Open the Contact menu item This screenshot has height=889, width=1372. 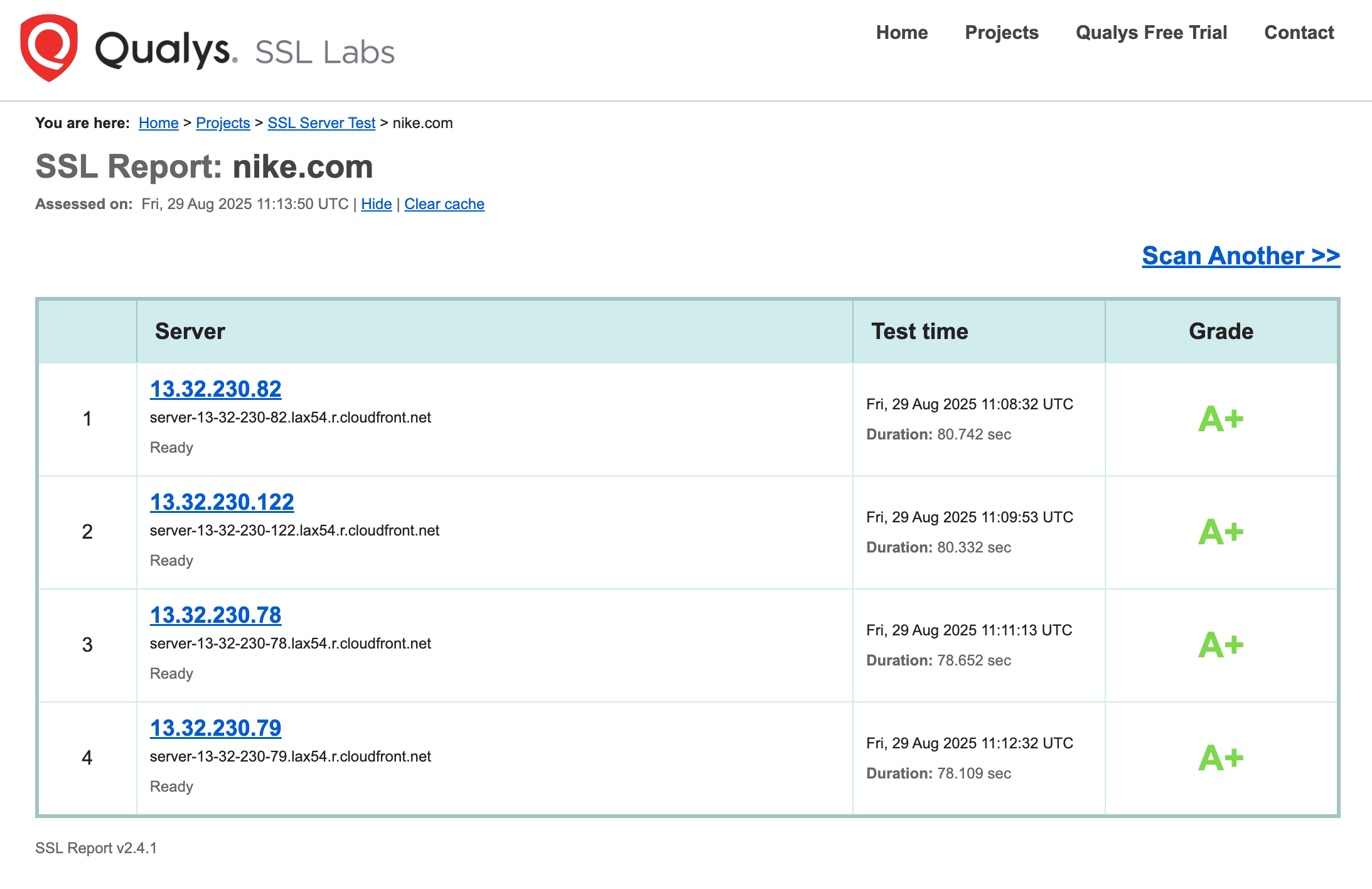[1299, 33]
